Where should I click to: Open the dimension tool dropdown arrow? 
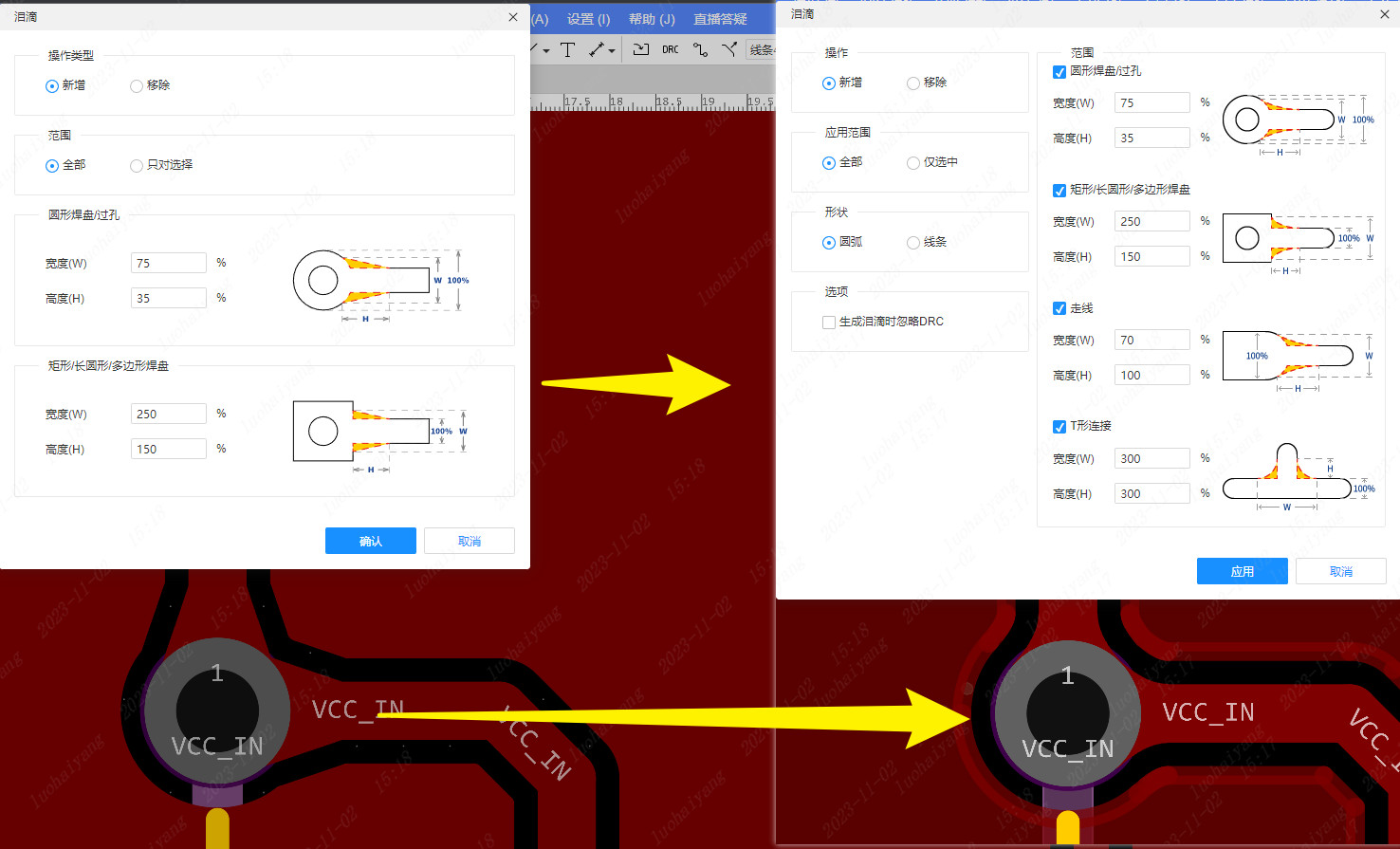[x=612, y=50]
